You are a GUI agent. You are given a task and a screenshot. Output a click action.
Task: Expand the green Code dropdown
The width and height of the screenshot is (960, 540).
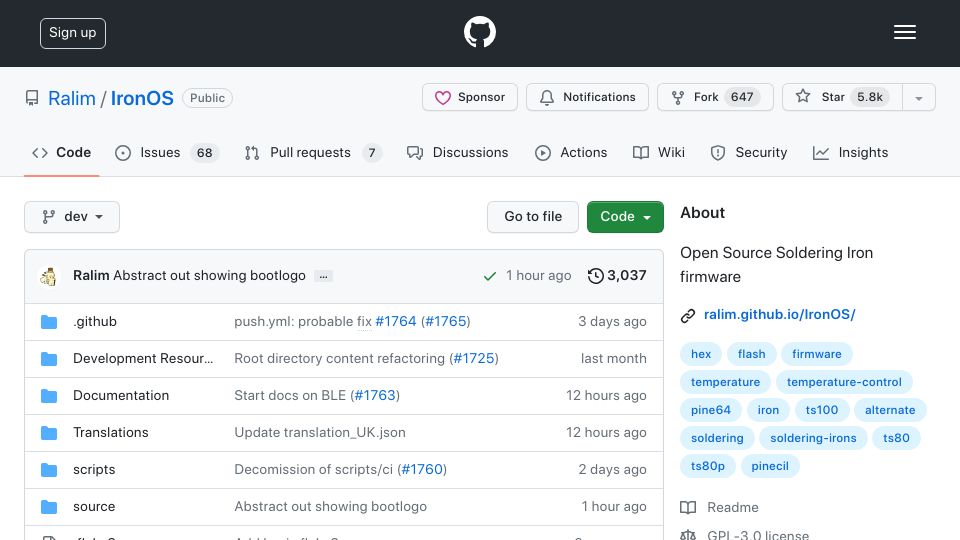coord(625,217)
